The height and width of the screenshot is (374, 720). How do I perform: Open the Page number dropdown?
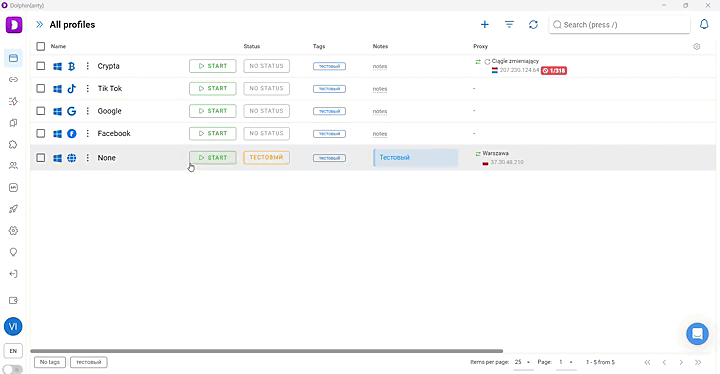[x=565, y=362]
